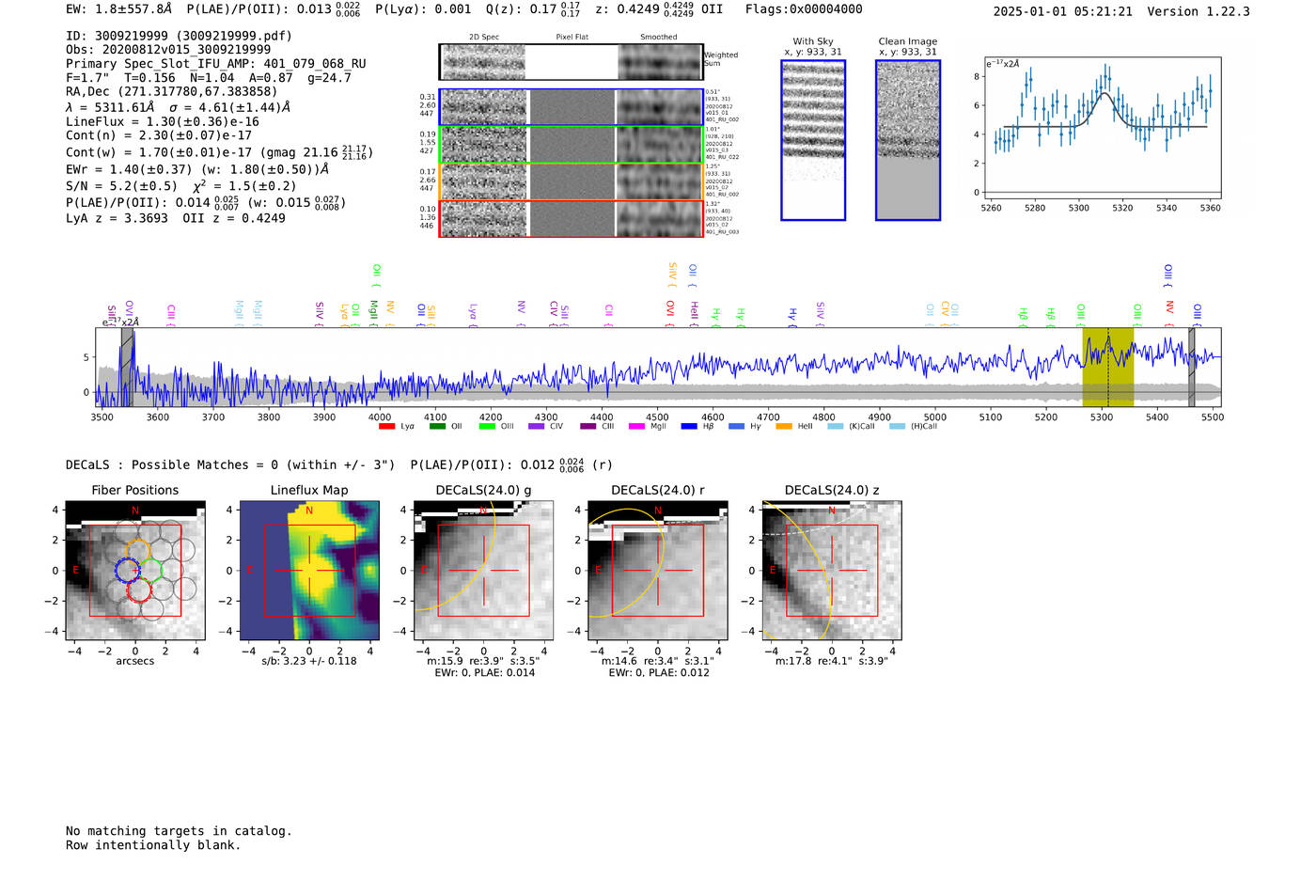Screen dimensions: 1316x896
Task: Click the blue Hβ legend swatch
Action: tap(689, 427)
